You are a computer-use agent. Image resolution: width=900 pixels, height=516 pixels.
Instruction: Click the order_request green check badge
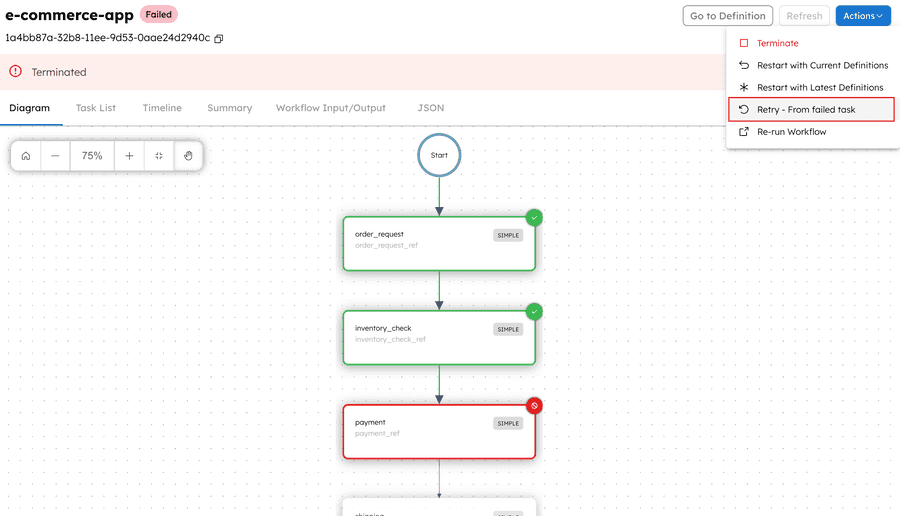(534, 218)
